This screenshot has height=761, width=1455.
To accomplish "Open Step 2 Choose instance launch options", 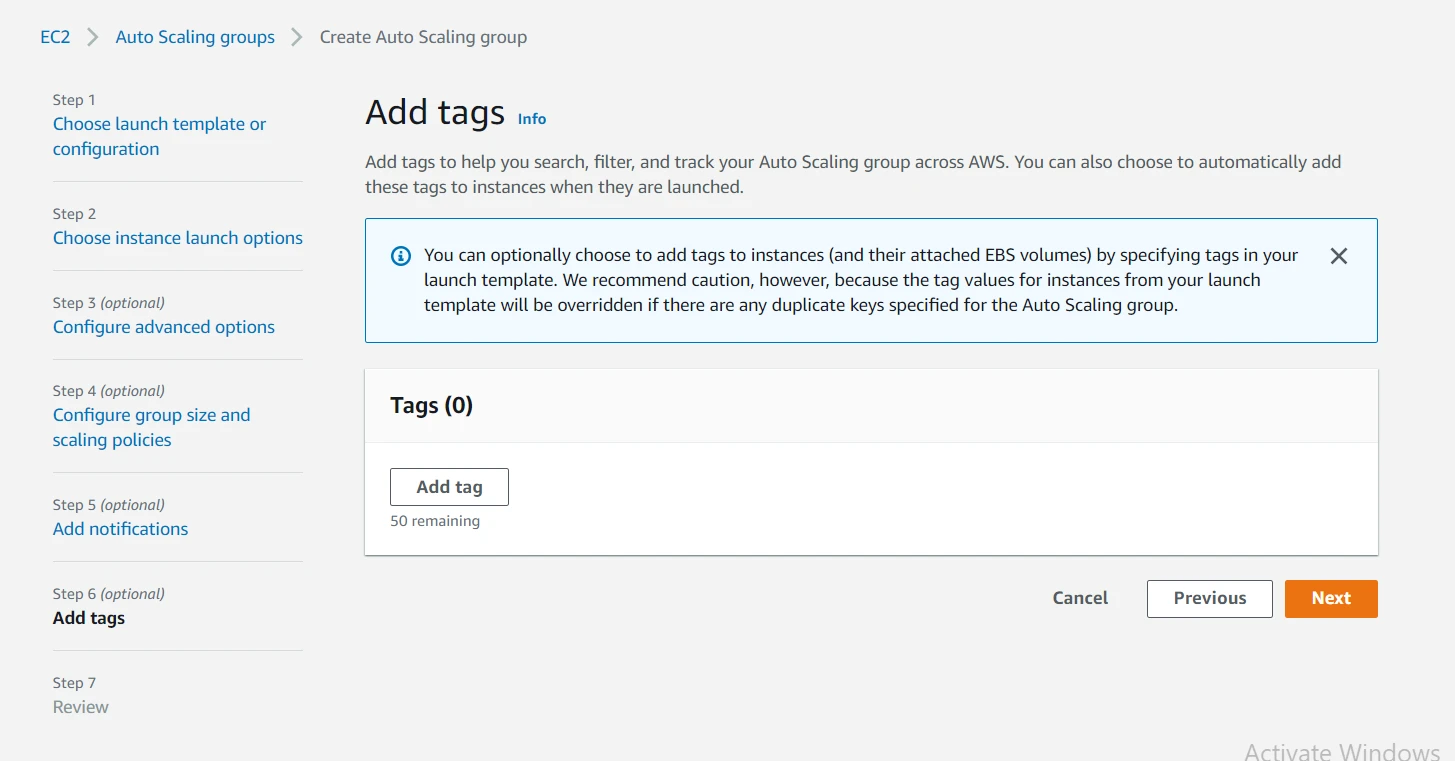I will [177, 238].
